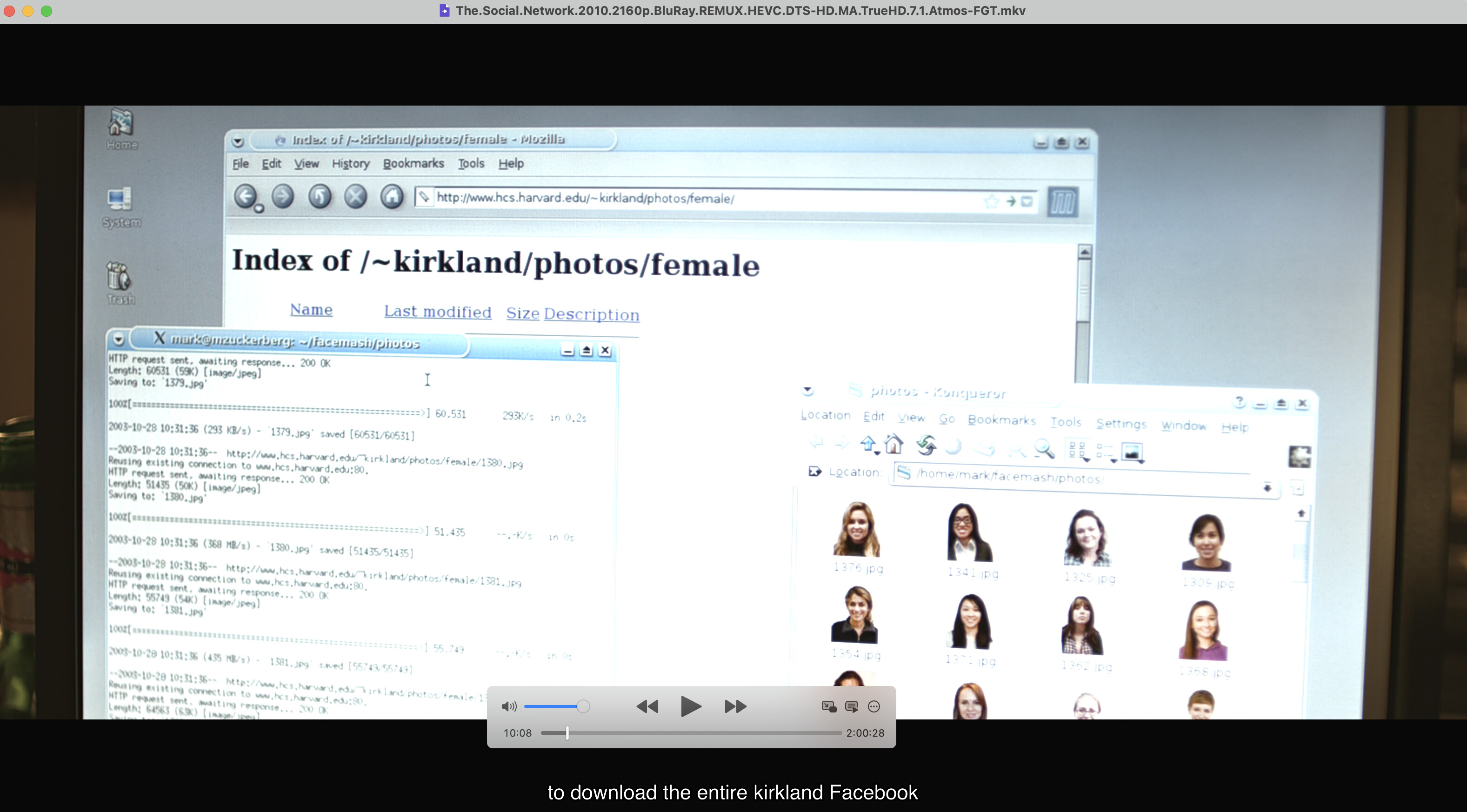Toggle the 2:00:28 duration time display
This screenshot has width=1467, height=812.
click(865, 733)
